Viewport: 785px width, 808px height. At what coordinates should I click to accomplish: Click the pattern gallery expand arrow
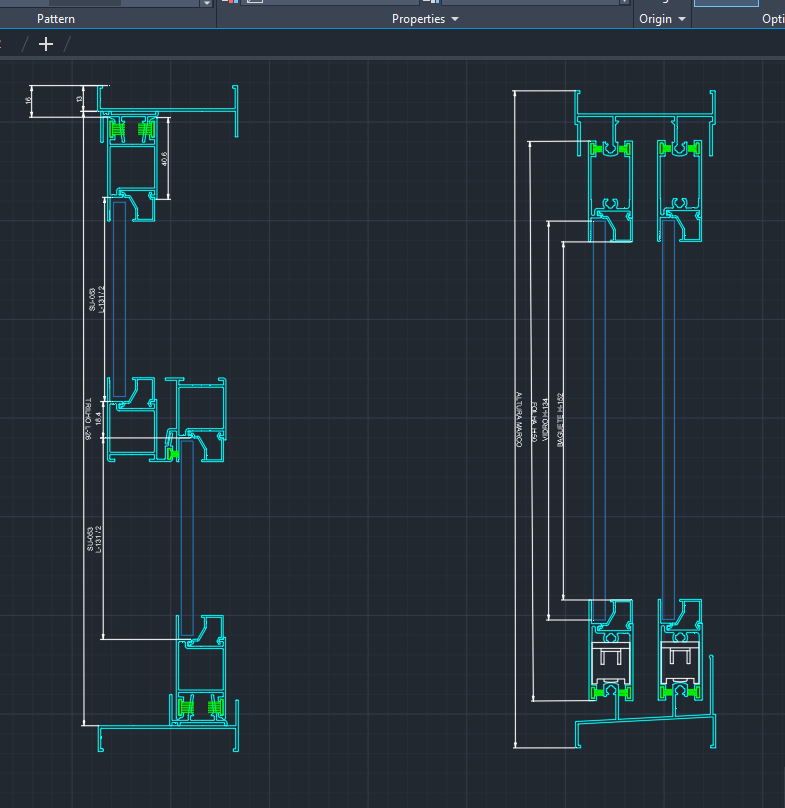point(207,3)
